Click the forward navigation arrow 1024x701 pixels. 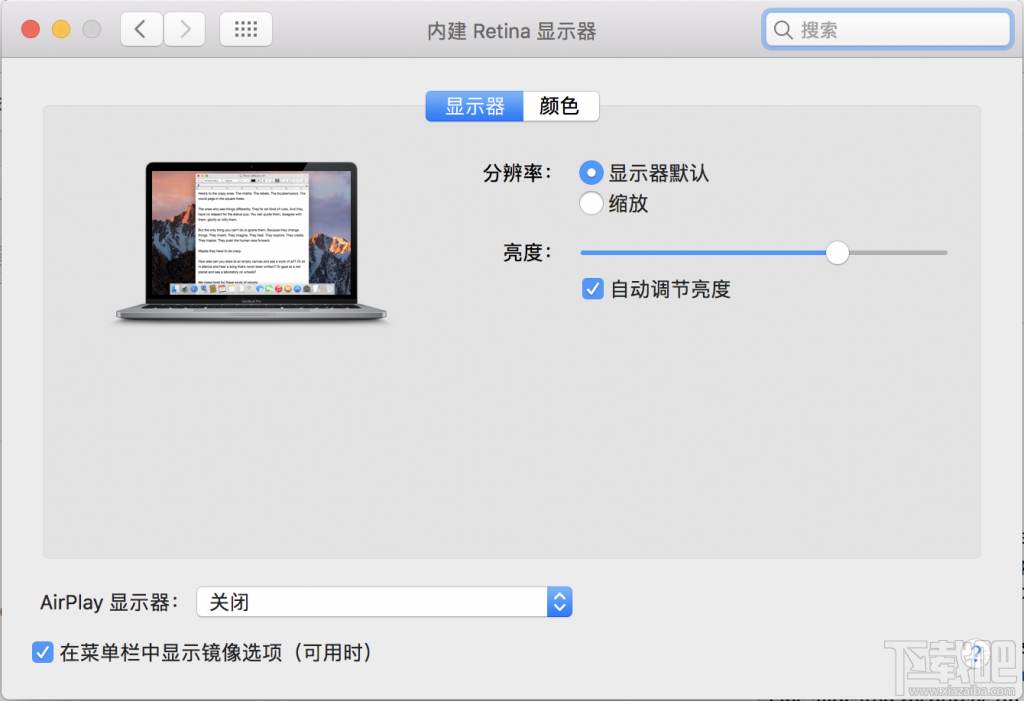tap(184, 29)
